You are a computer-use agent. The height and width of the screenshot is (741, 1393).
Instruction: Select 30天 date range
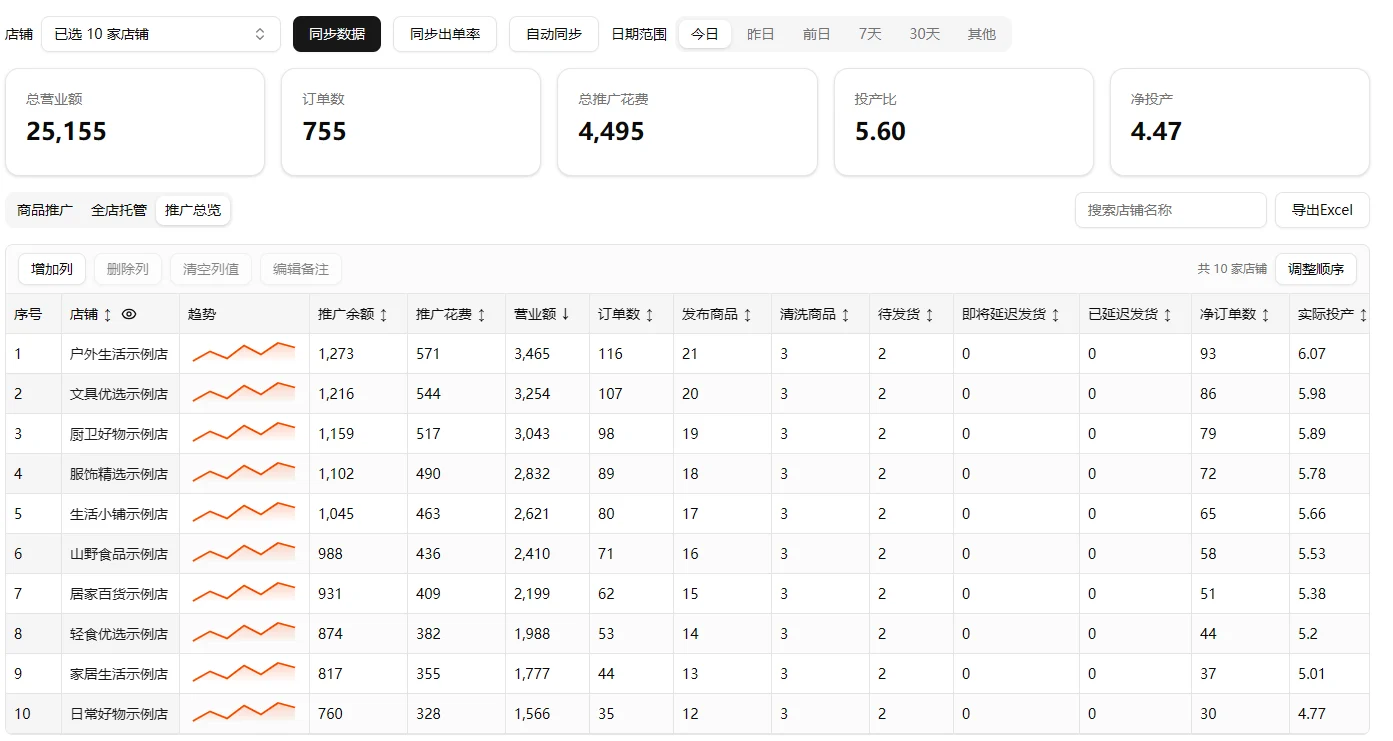tap(925, 34)
